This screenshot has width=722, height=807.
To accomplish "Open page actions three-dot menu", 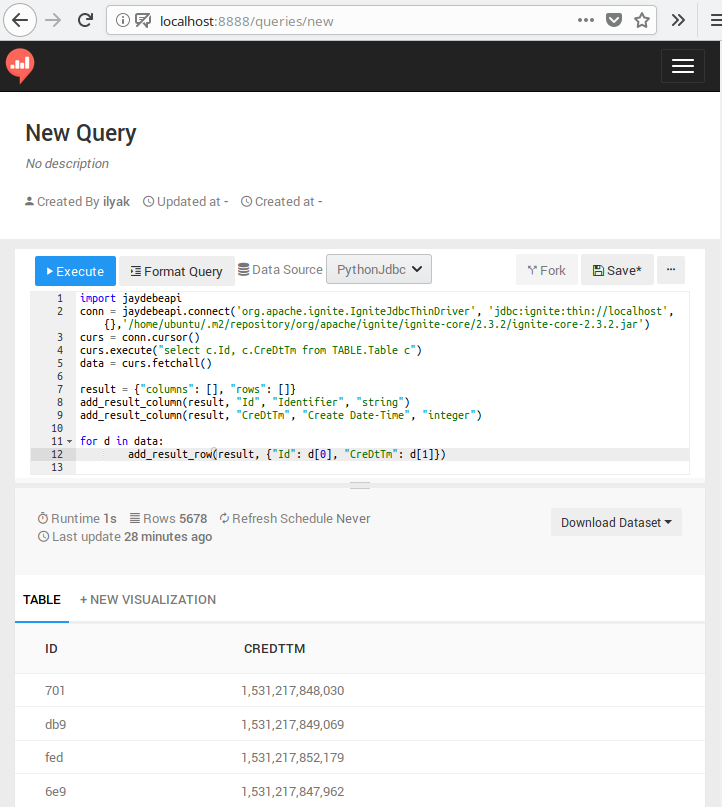I will click(x=586, y=21).
